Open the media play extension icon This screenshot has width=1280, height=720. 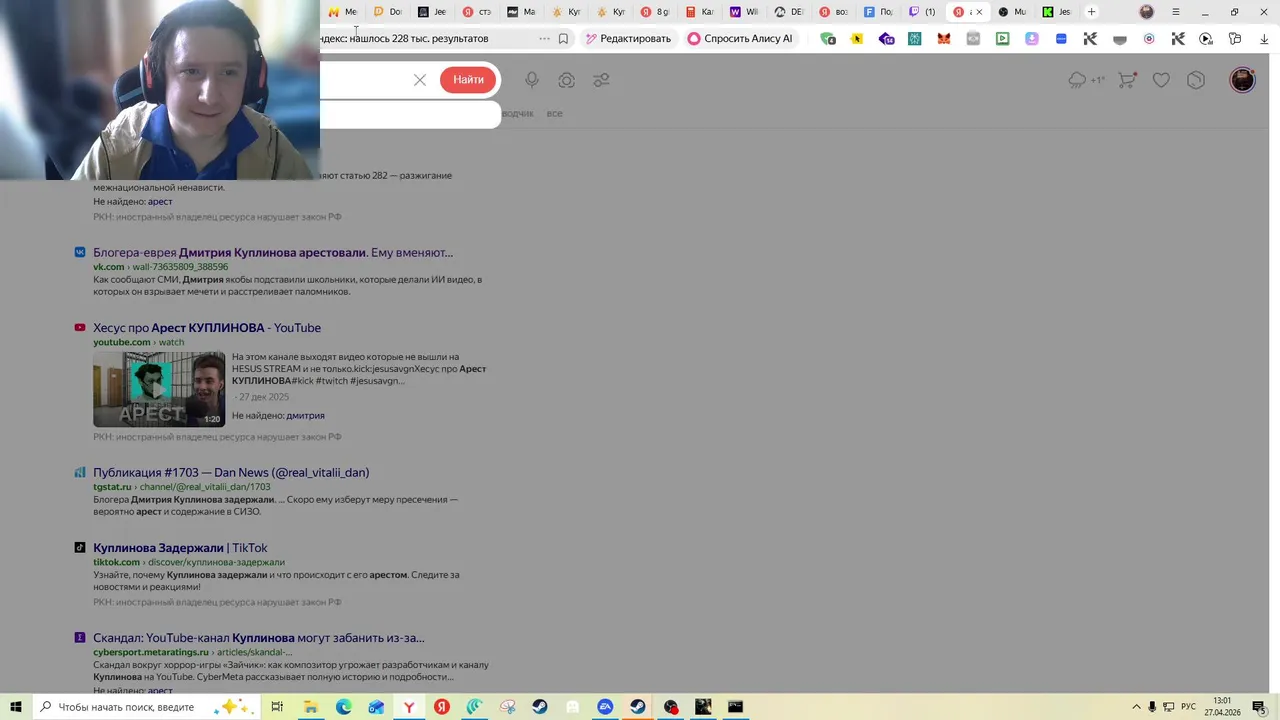[x=1206, y=39]
